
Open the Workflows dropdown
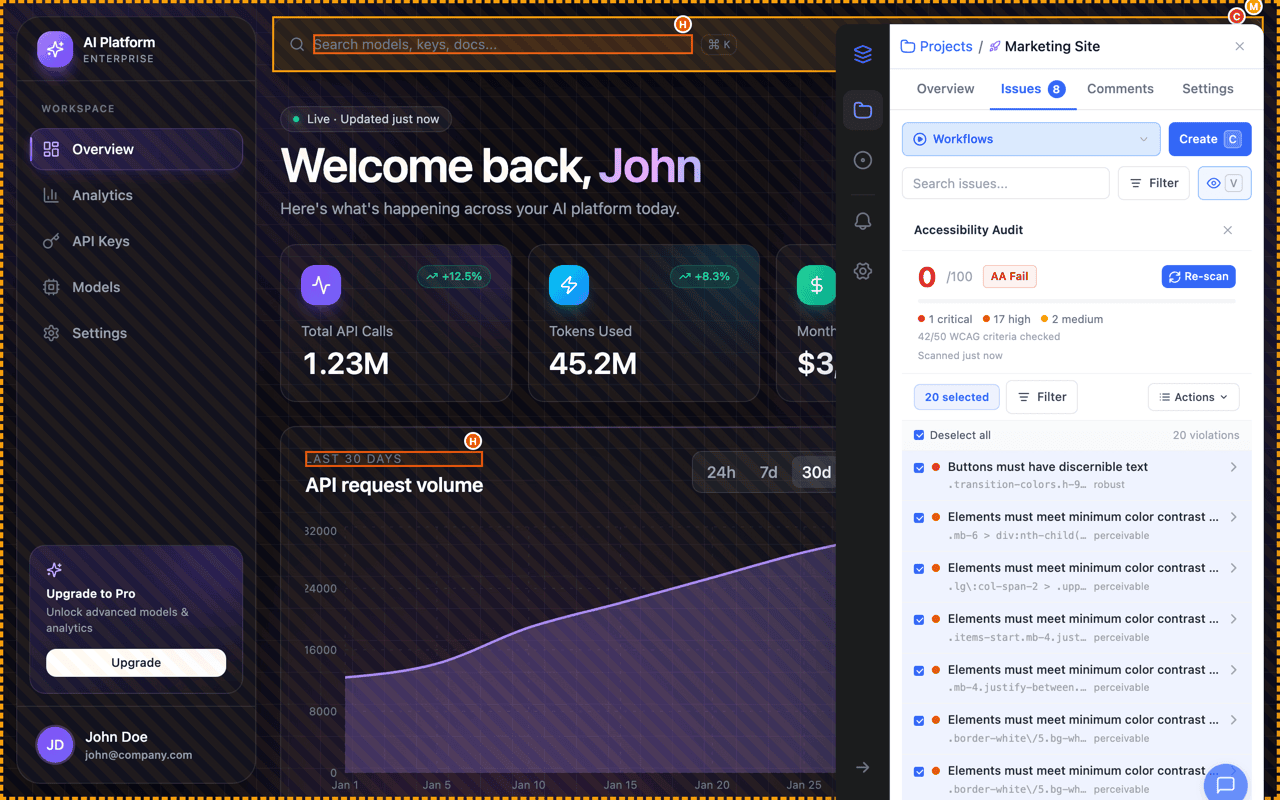click(x=1031, y=139)
